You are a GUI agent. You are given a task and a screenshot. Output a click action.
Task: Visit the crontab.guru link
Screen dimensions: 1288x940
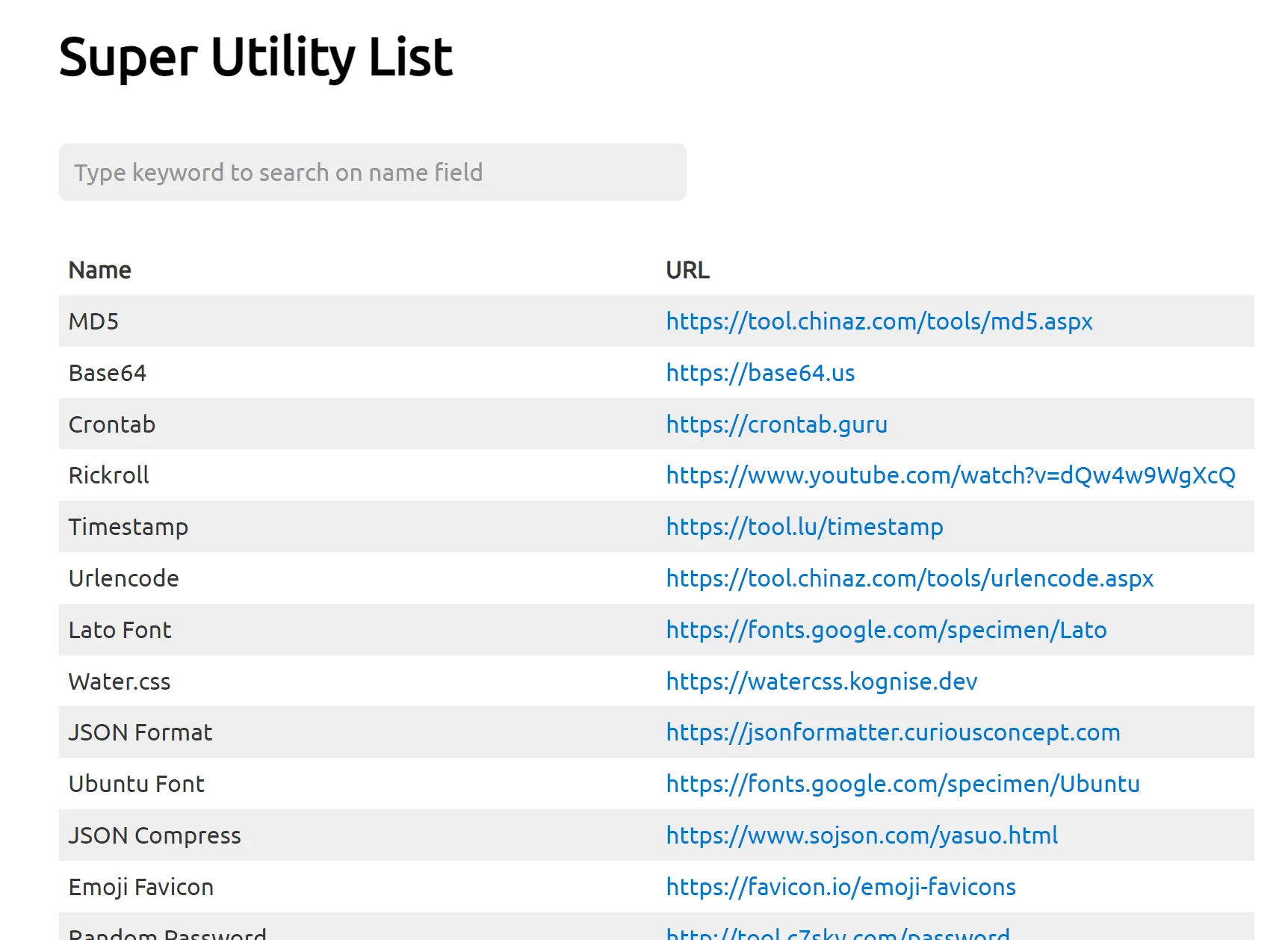(777, 424)
